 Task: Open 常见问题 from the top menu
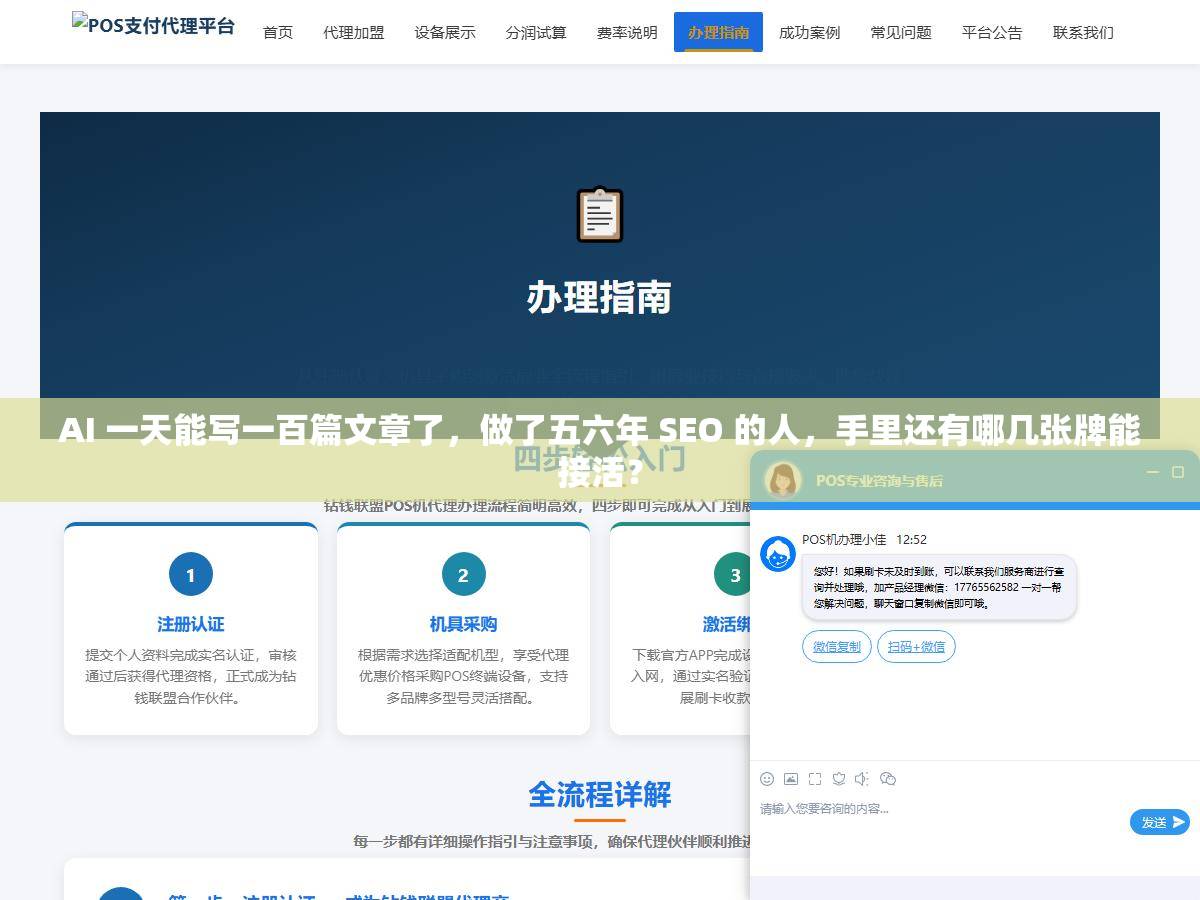point(901,32)
